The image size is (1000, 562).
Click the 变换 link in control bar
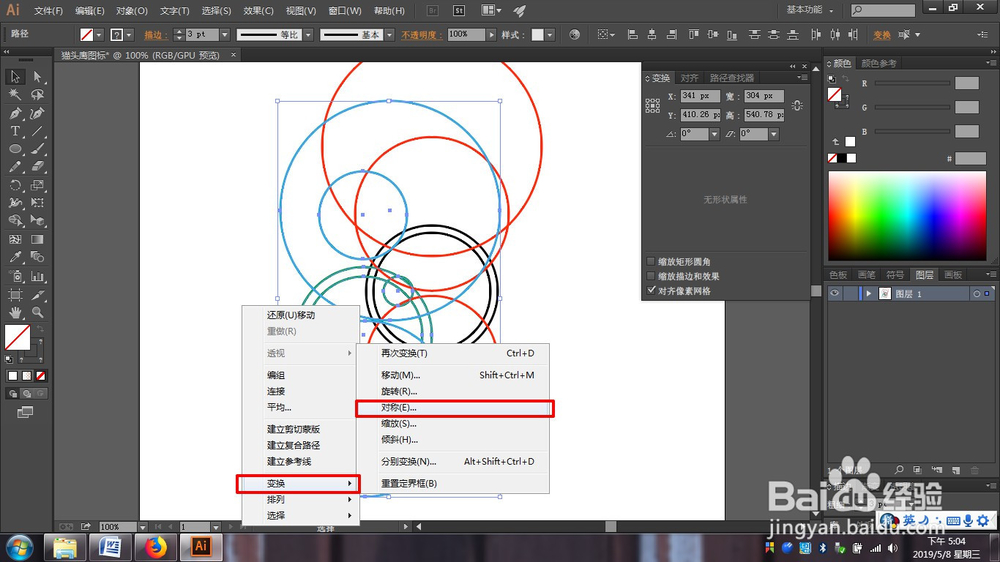[882, 35]
